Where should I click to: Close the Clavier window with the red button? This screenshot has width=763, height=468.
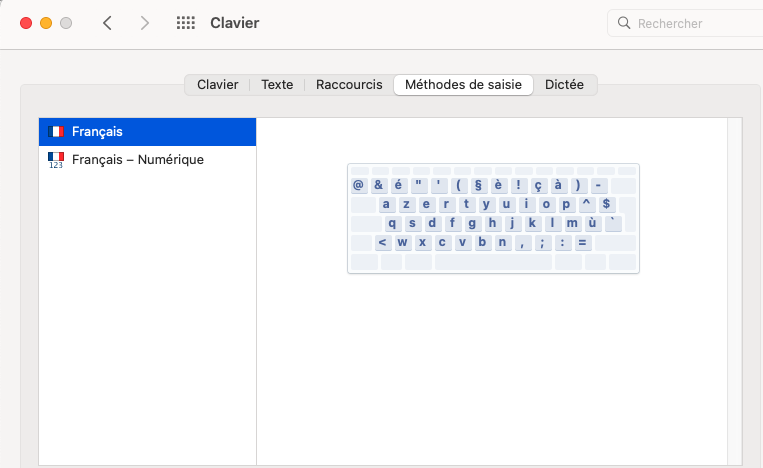coord(26,23)
